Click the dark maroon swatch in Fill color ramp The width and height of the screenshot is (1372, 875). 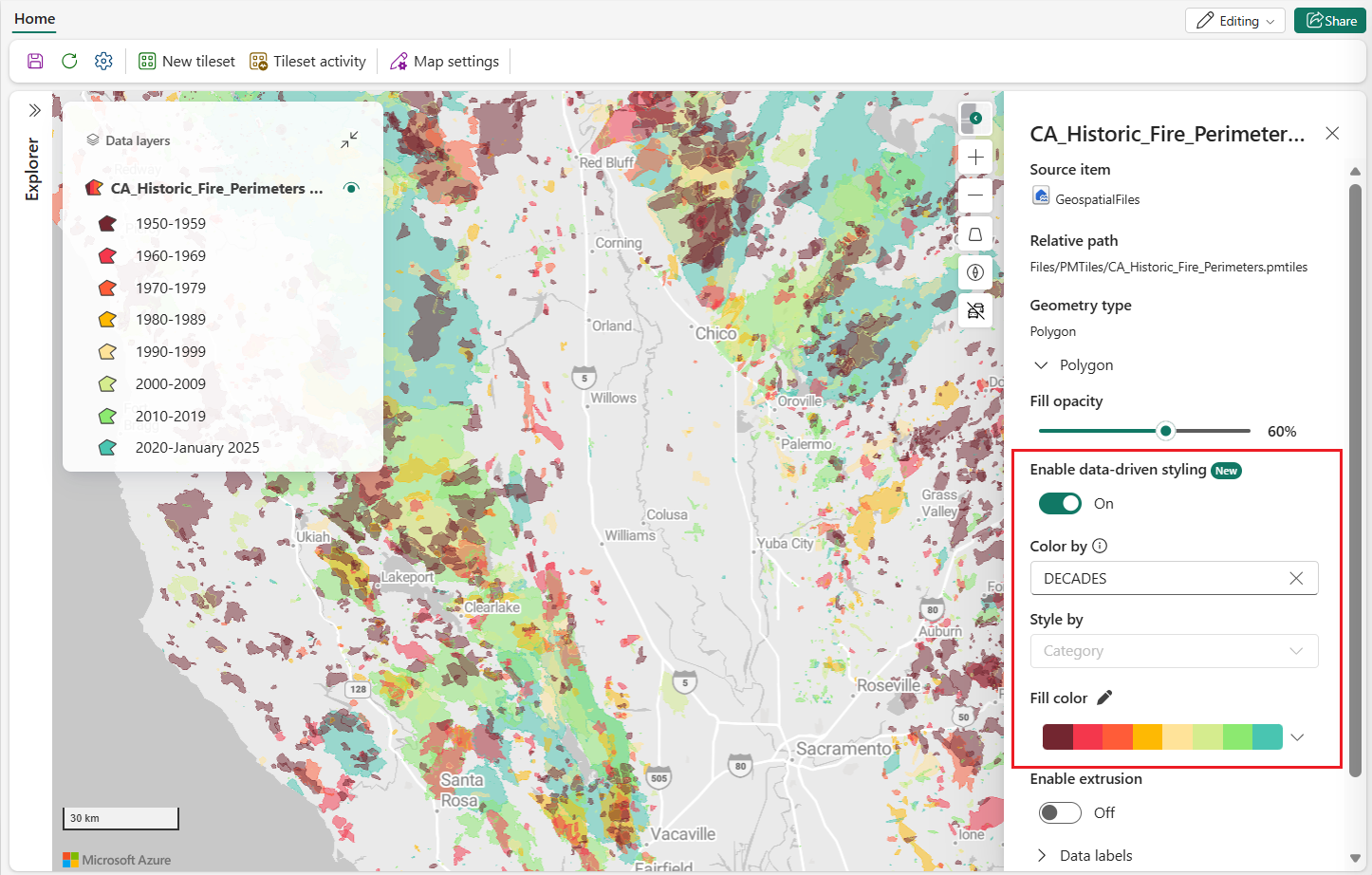pos(1058,737)
